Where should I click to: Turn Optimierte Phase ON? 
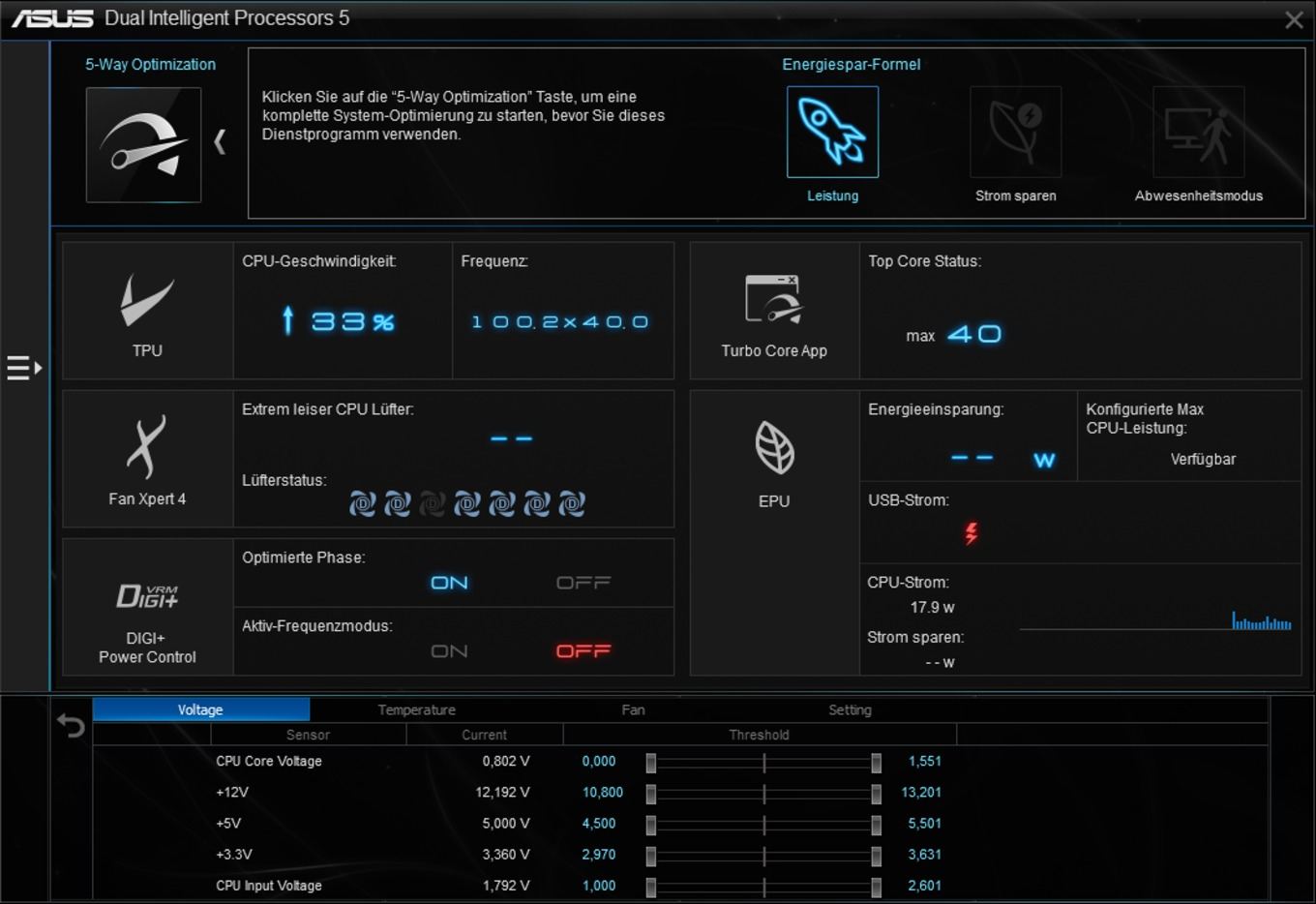[x=449, y=583]
